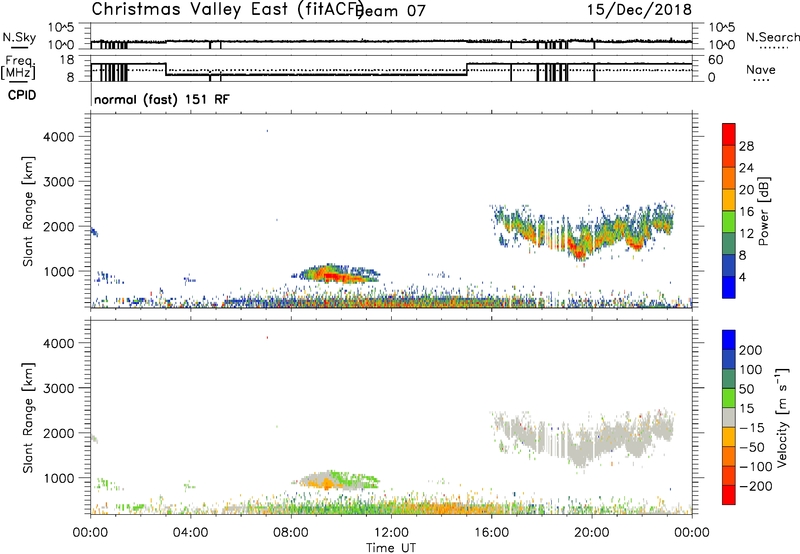The width and height of the screenshot is (800, 554).
Task: Select the 'N.Sky' legend label
Action: click(19, 37)
